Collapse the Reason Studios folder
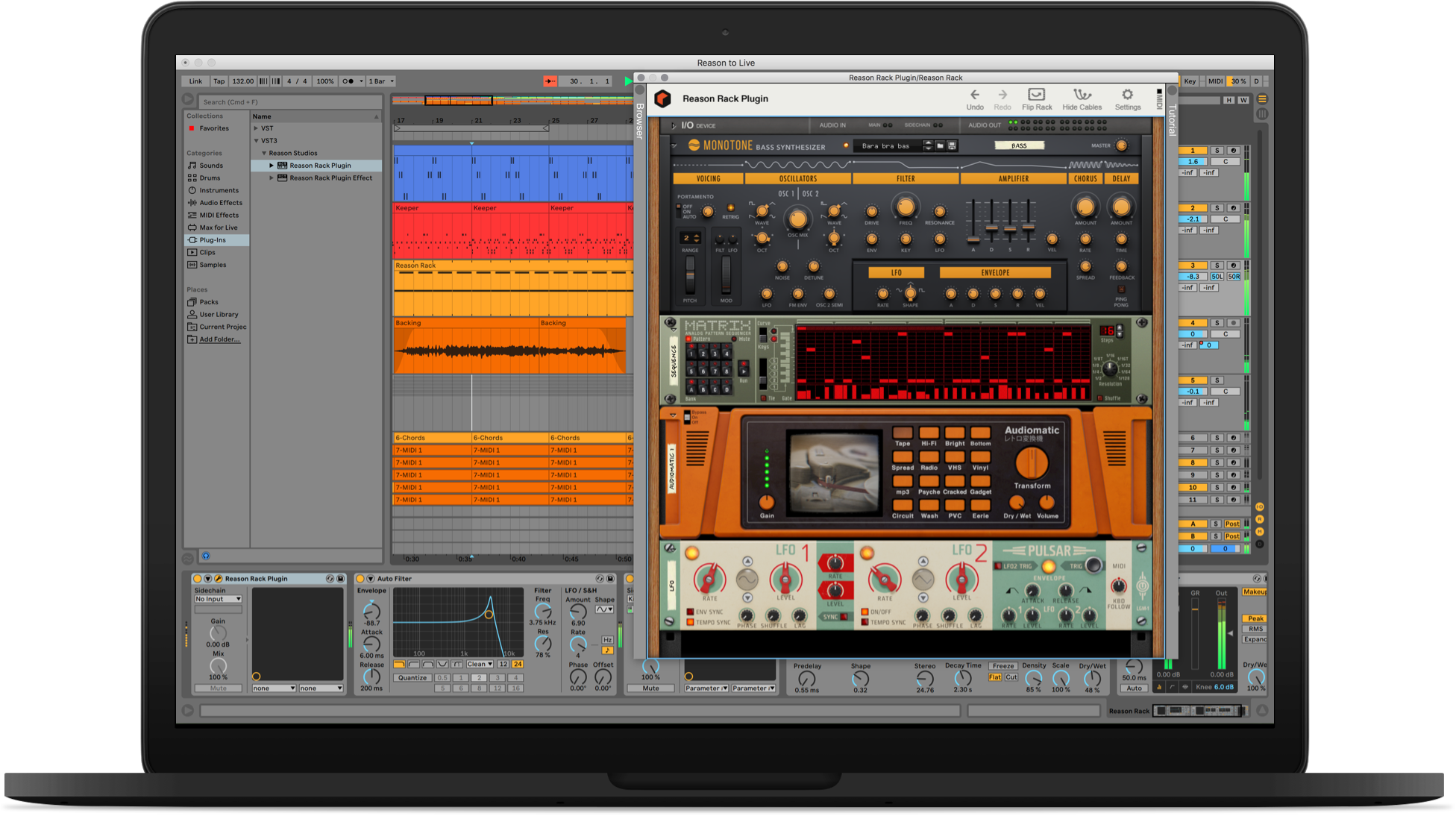Screen dimensions: 1456x816 [264, 152]
